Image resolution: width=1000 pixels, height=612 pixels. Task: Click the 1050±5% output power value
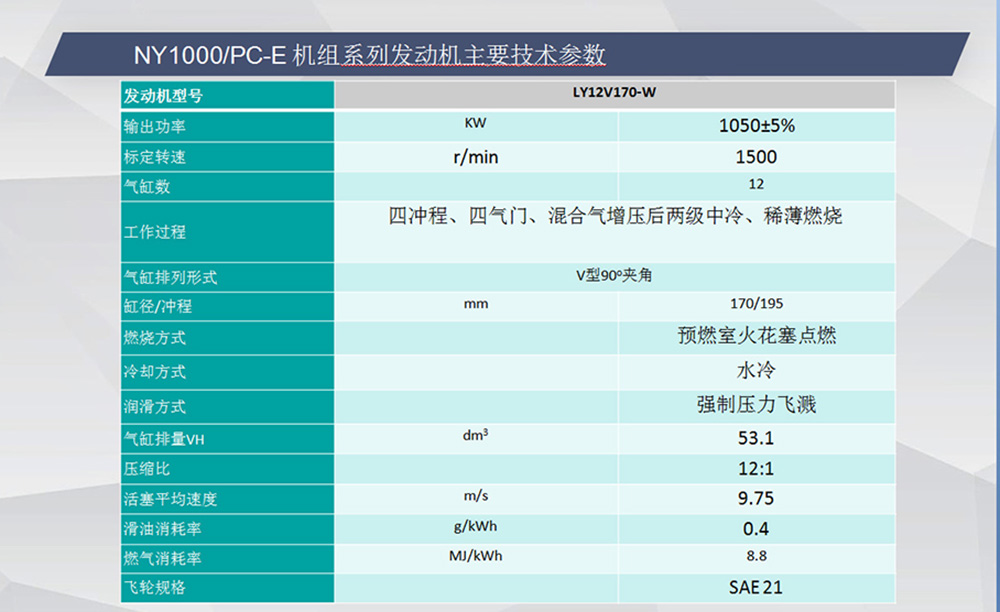[756, 126]
